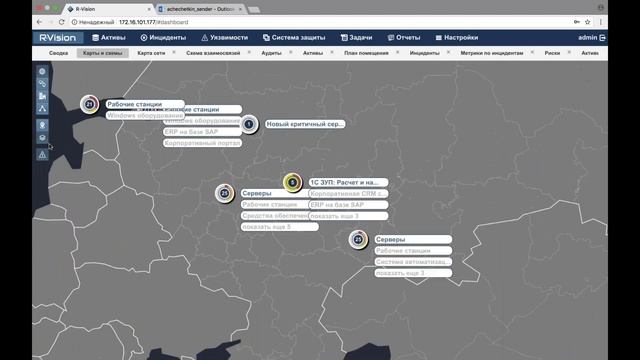This screenshot has width=640, height=360.
Task: Open the Отчеты menu
Action: [x=404, y=38]
